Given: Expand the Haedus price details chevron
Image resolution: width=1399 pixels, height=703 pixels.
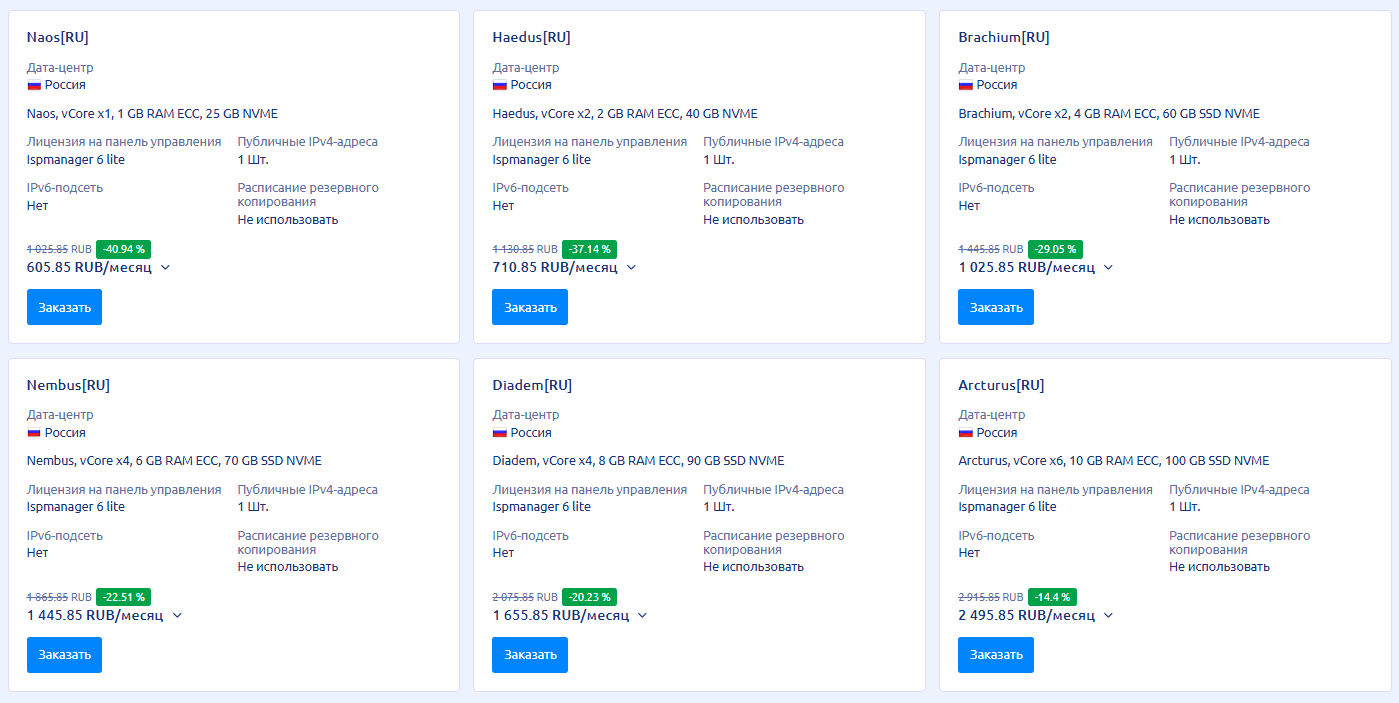Looking at the screenshot, I should (630, 268).
